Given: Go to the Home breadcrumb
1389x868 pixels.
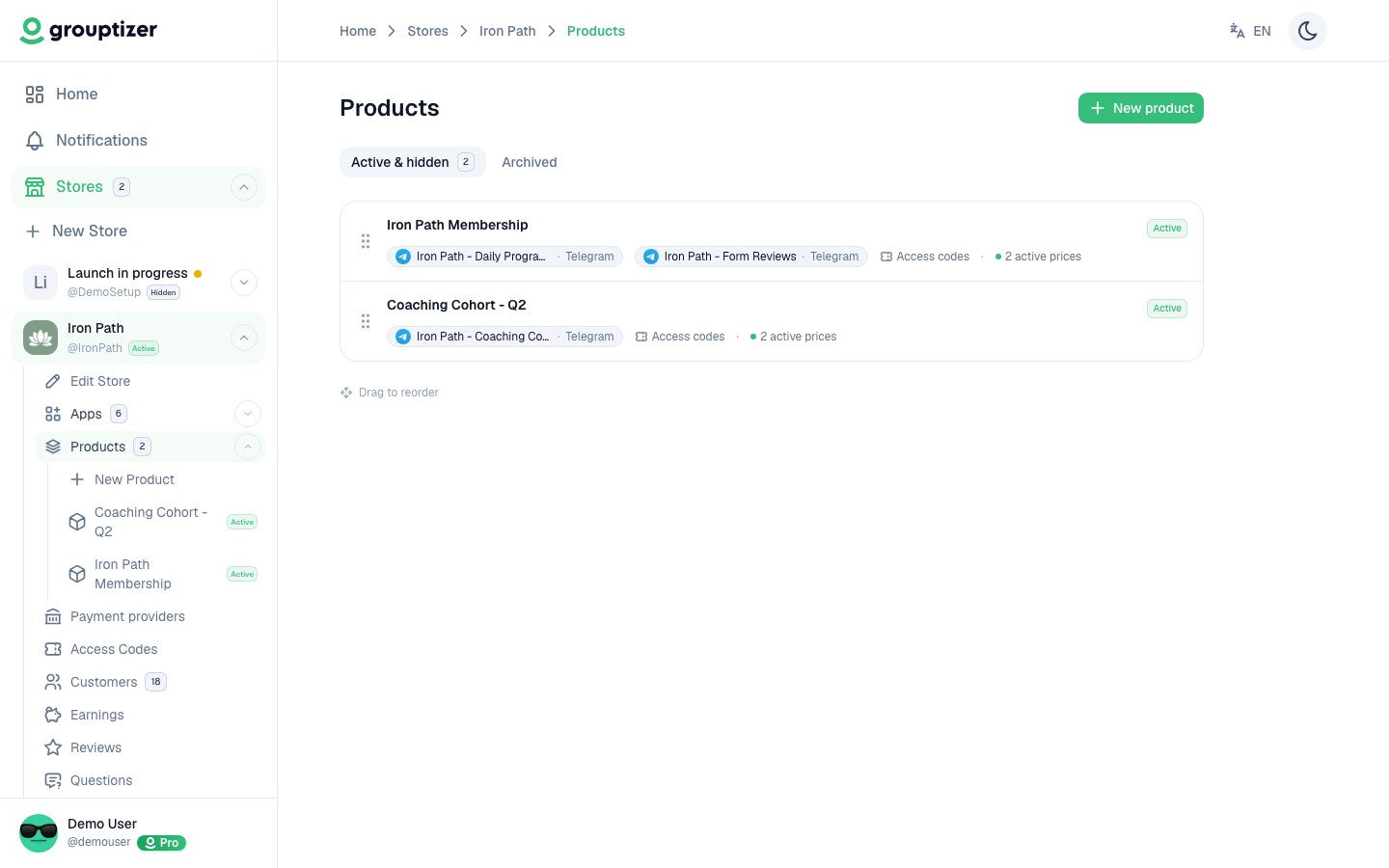Looking at the screenshot, I should pyautogui.click(x=358, y=31).
